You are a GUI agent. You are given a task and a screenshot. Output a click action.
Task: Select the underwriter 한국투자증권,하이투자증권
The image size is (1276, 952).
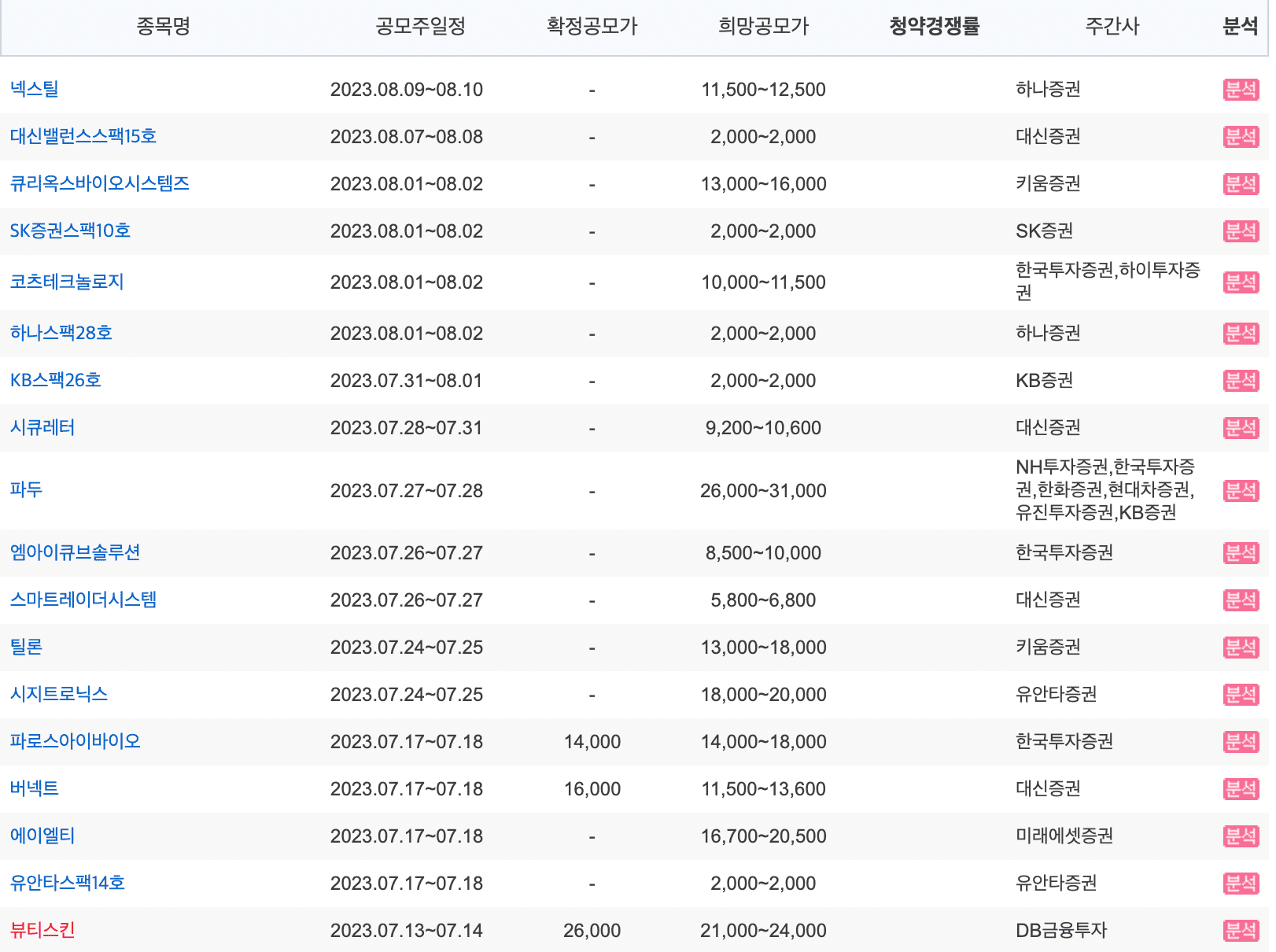(1108, 282)
